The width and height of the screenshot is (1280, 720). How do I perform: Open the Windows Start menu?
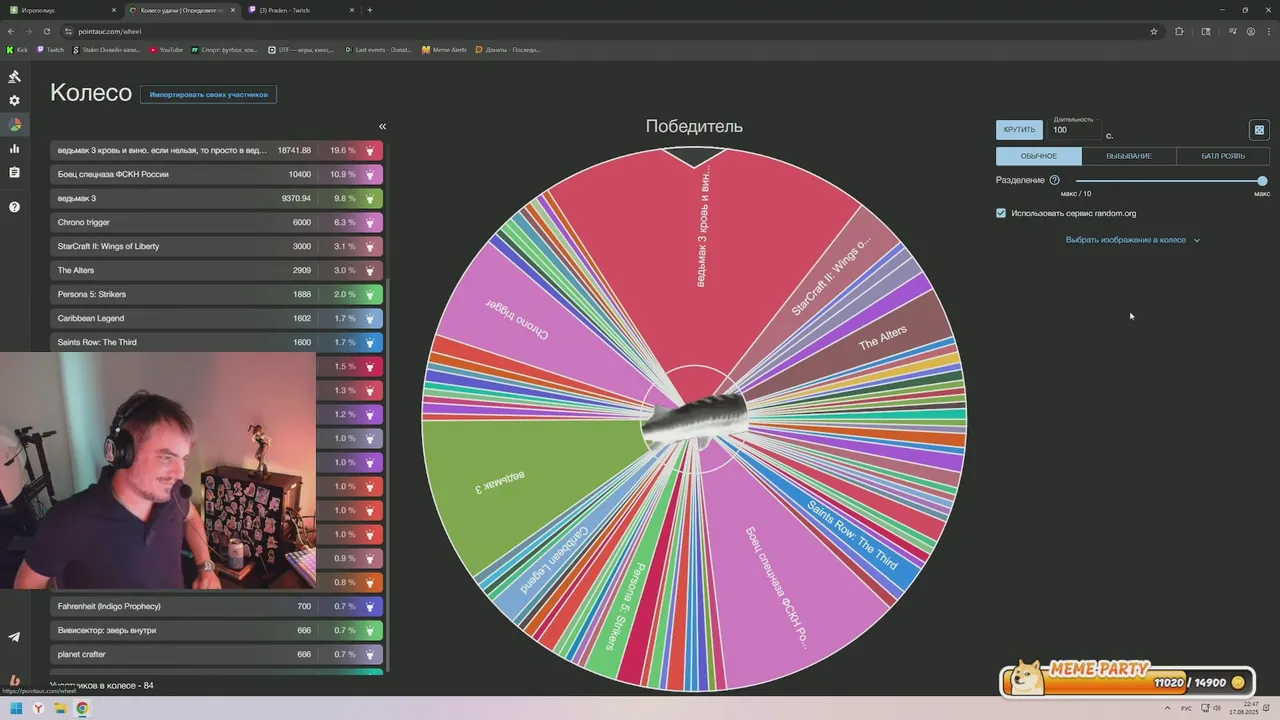click(16, 709)
